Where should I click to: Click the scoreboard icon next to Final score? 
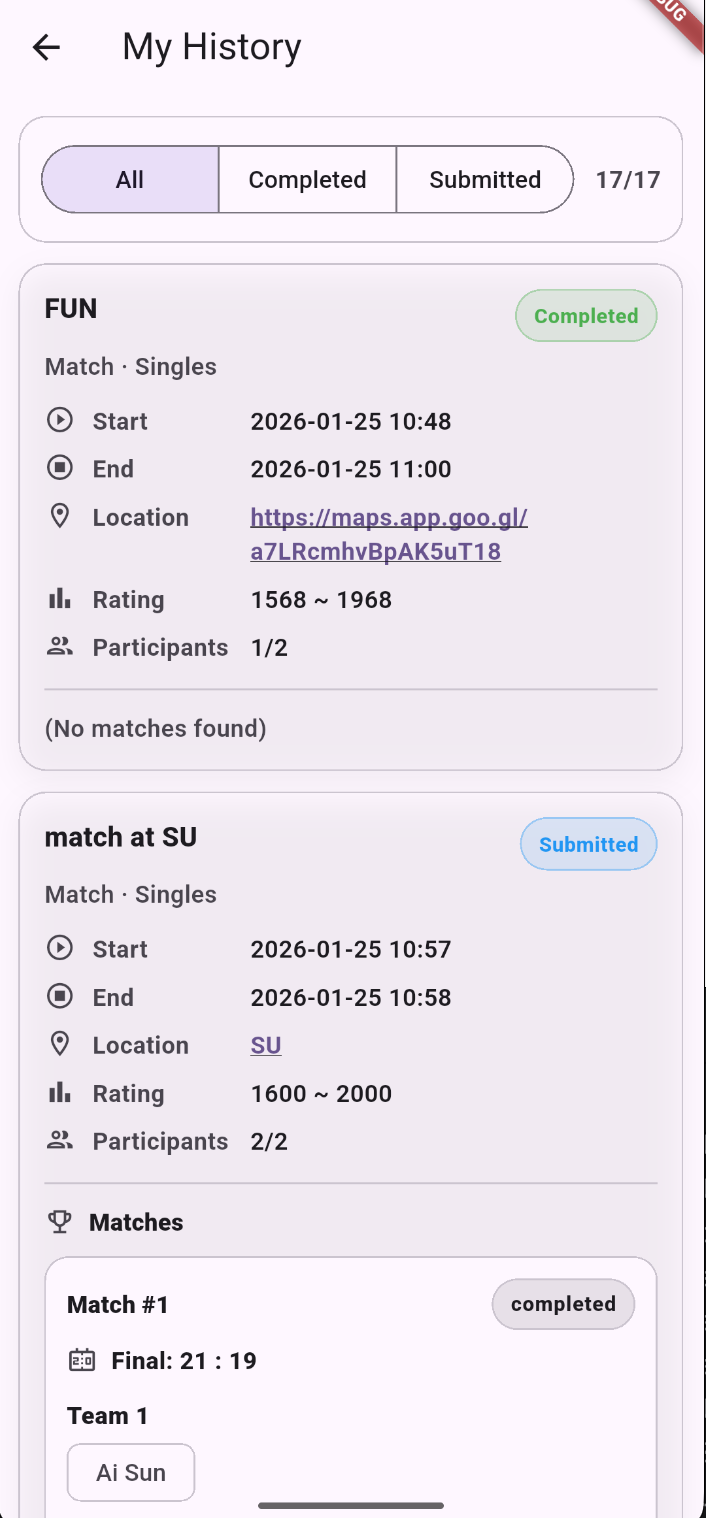click(x=82, y=1360)
